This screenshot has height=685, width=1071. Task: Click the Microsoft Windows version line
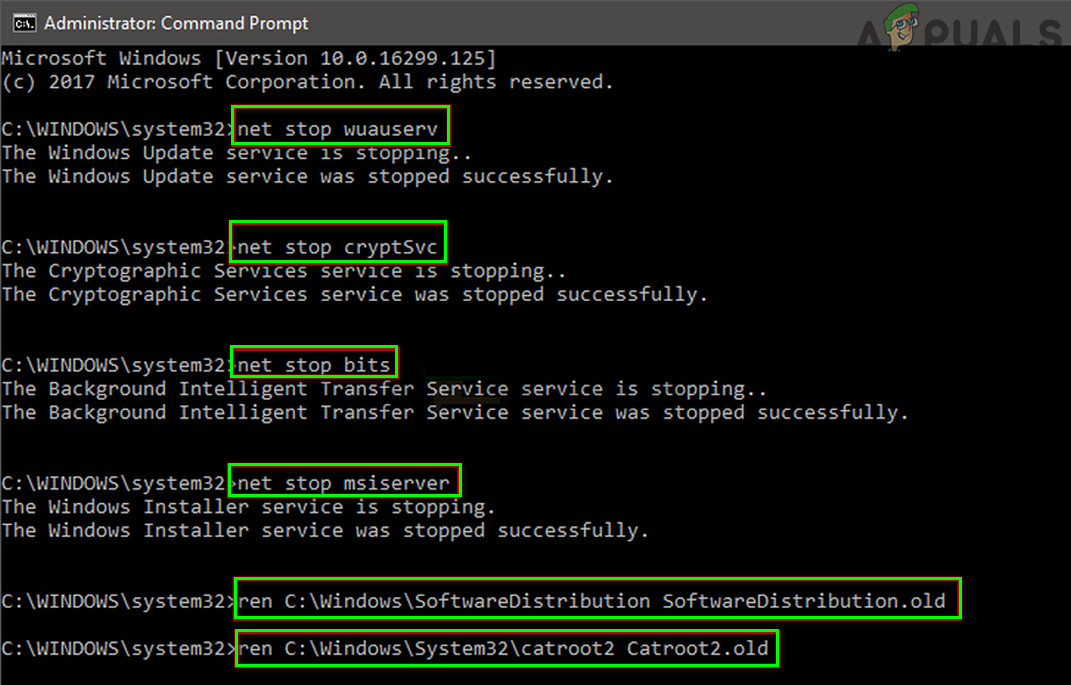(x=249, y=58)
